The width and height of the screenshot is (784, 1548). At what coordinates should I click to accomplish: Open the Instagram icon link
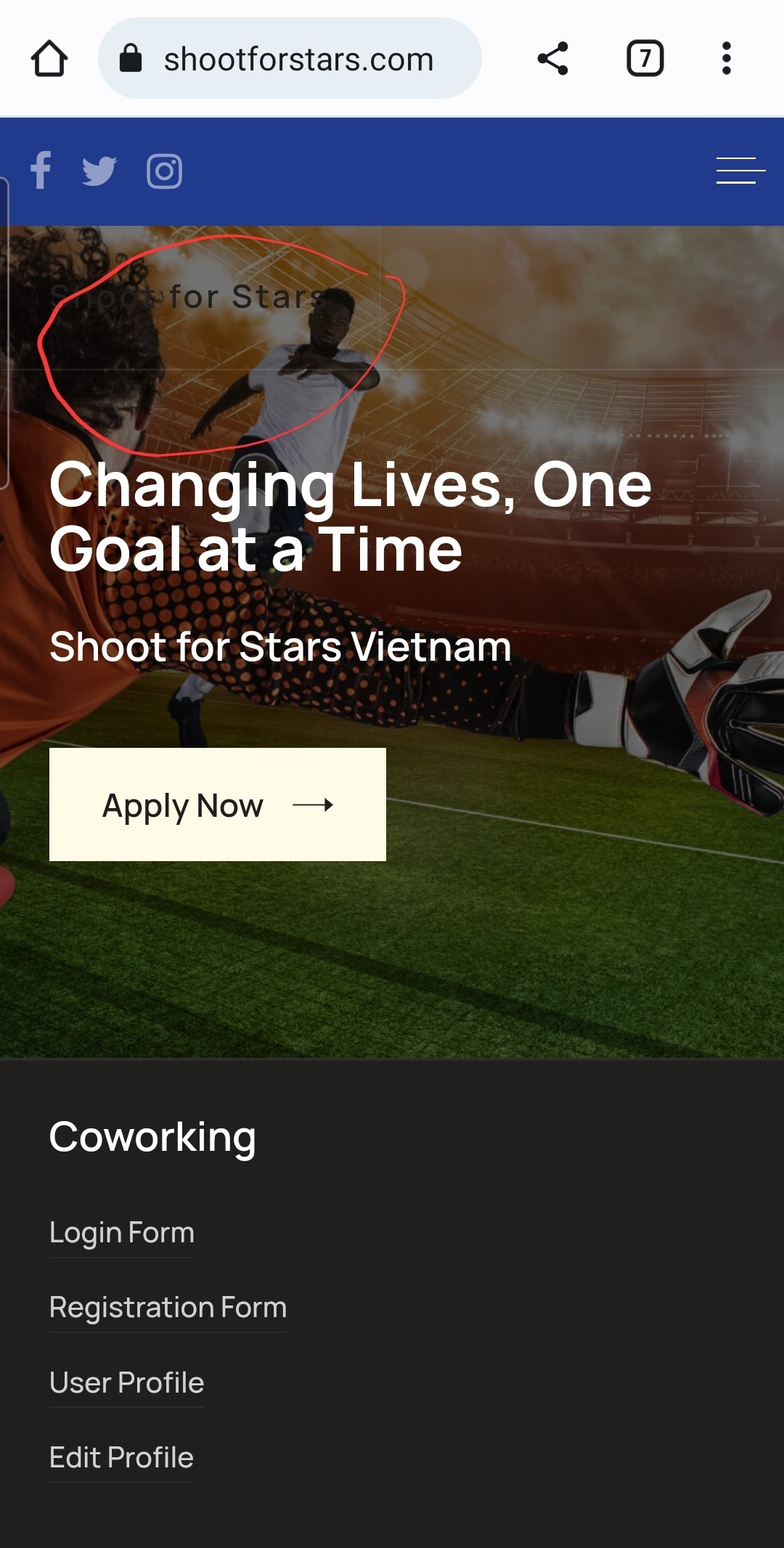pyautogui.click(x=165, y=171)
